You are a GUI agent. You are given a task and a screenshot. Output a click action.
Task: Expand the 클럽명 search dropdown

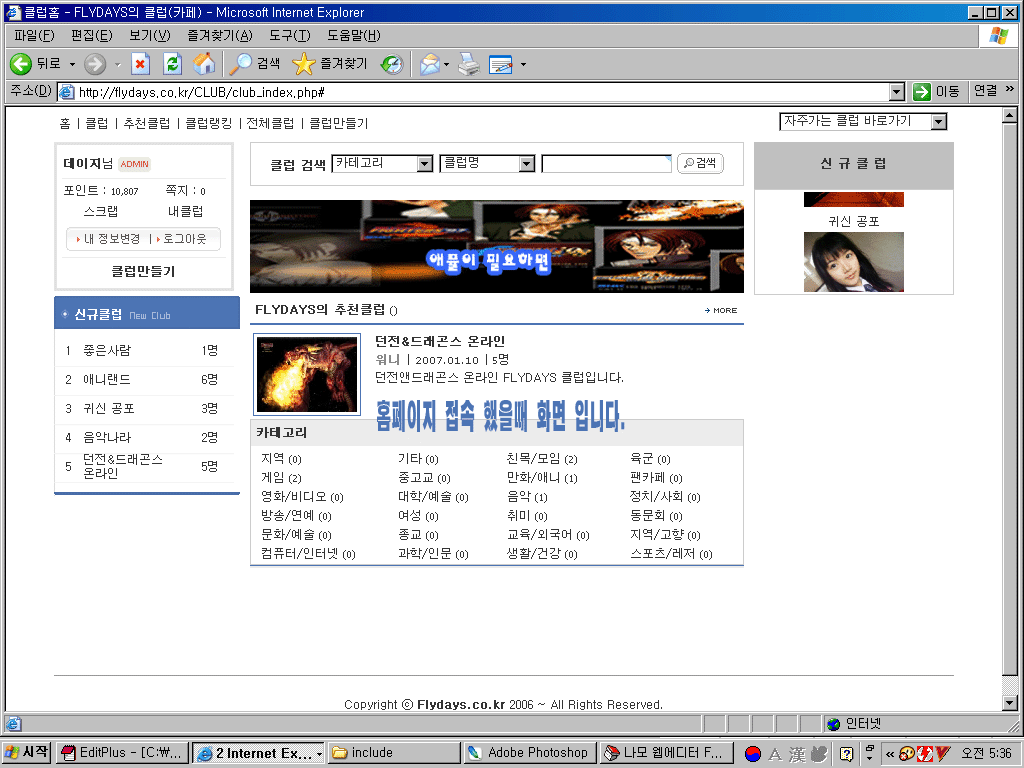(x=526, y=164)
